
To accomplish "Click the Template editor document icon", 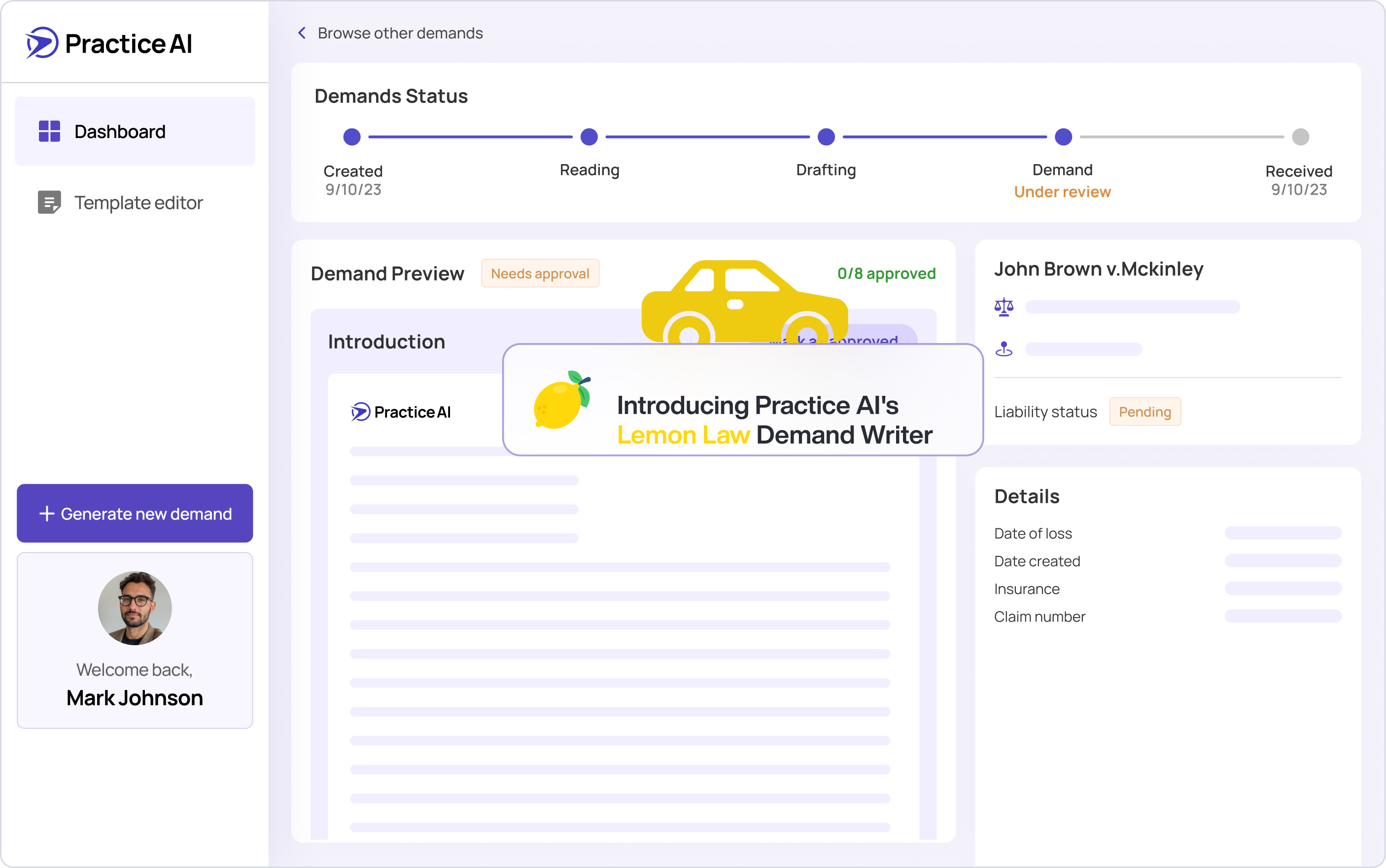I will click(49, 202).
